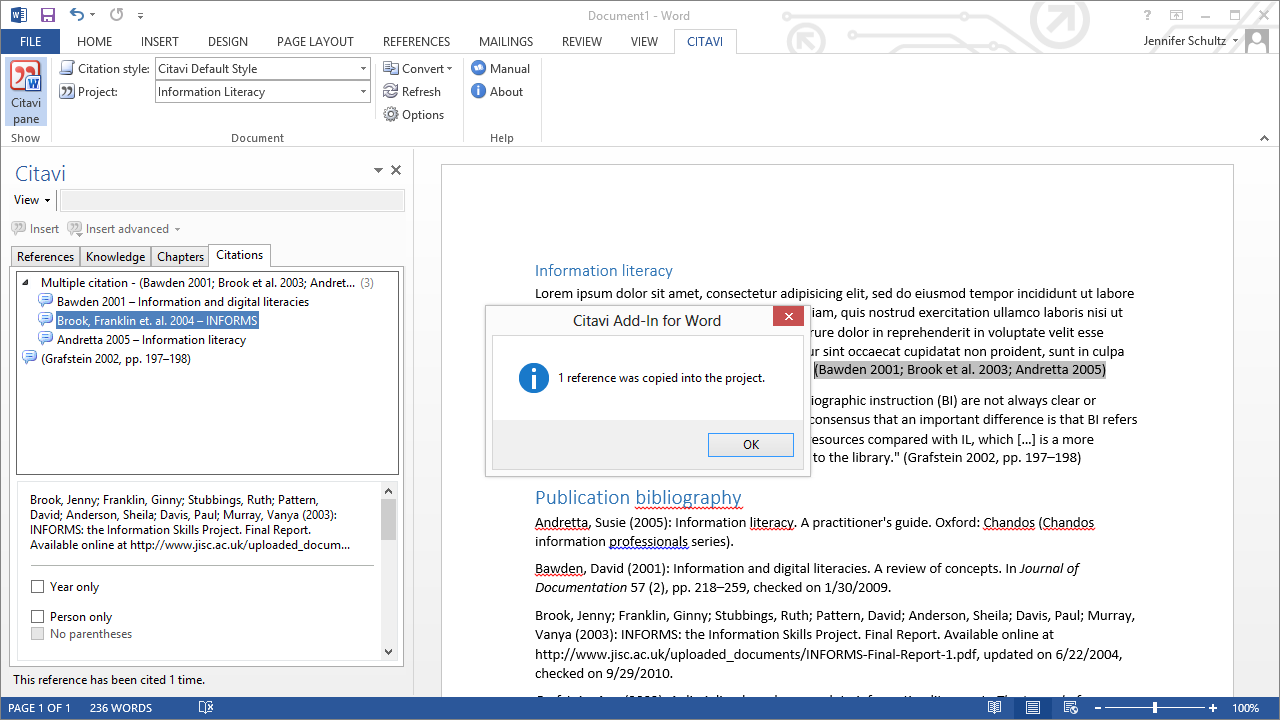Open the Insert advanced dropdown
This screenshot has width=1280, height=720.
point(124,229)
